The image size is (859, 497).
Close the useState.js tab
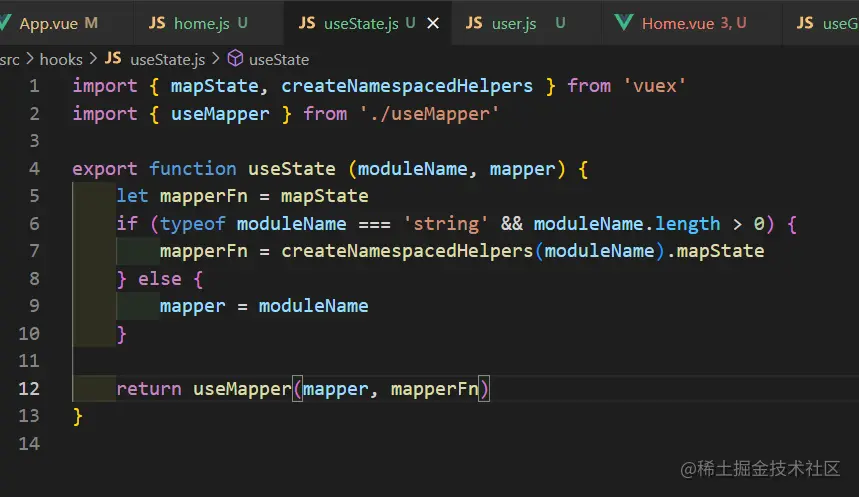pyautogui.click(x=433, y=23)
